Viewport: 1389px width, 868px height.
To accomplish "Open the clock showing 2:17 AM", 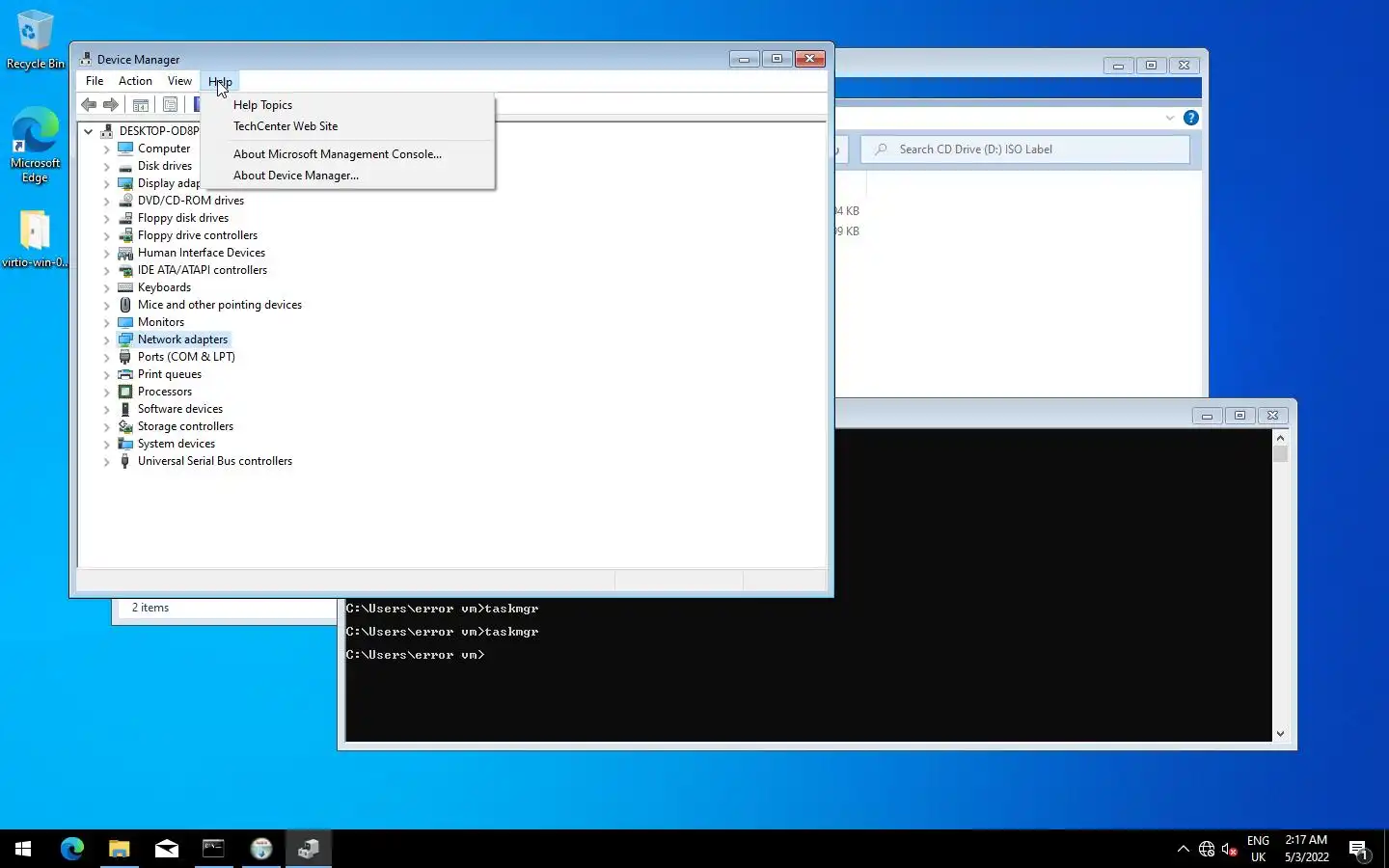I will 1307,849.
